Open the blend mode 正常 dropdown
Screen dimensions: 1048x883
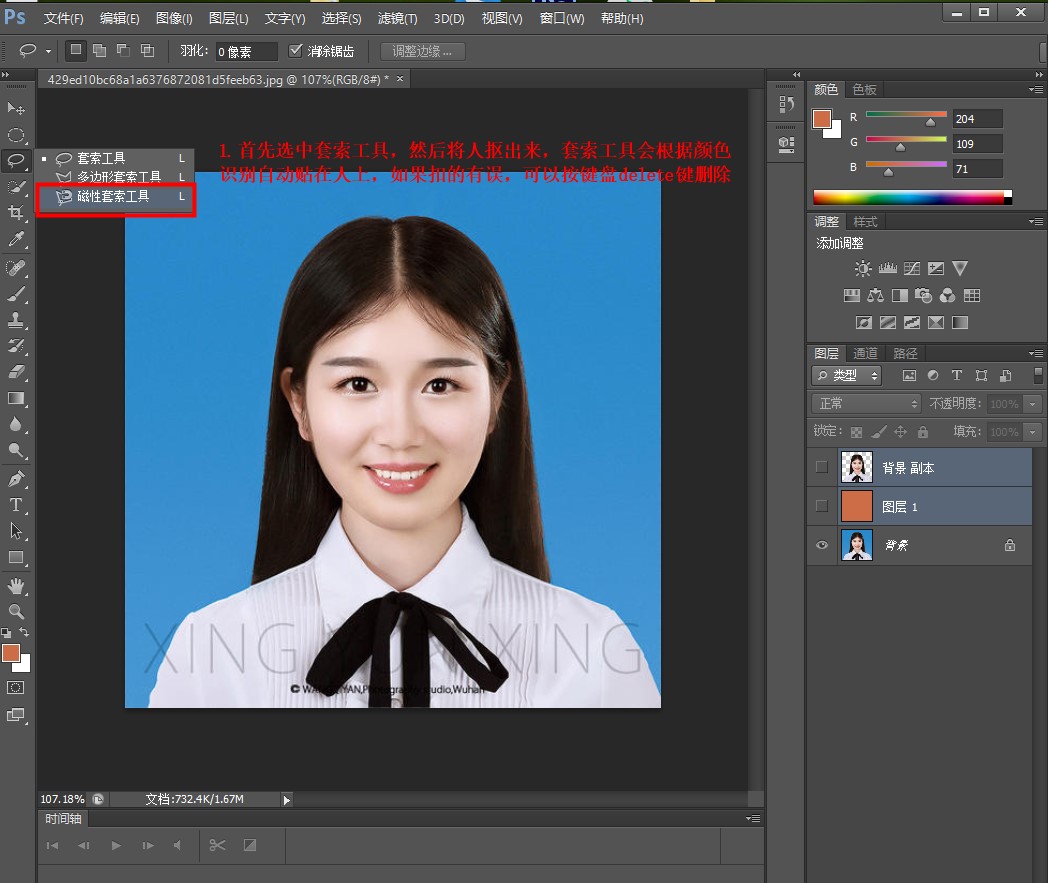pyautogui.click(x=866, y=404)
